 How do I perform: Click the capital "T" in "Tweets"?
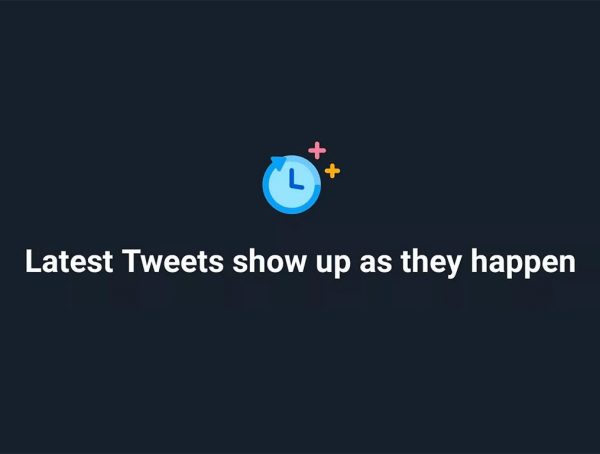pos(129,262)
